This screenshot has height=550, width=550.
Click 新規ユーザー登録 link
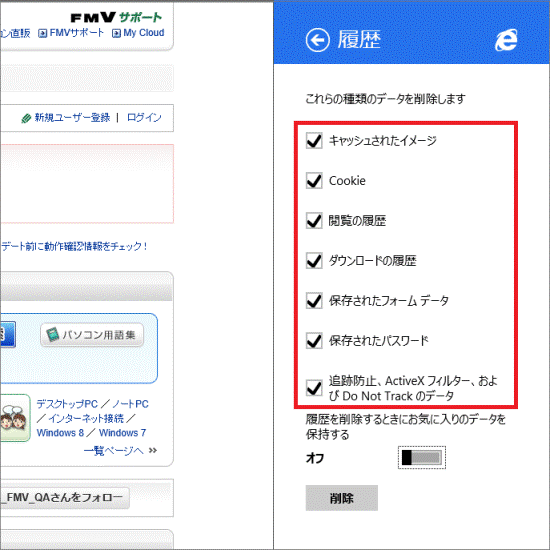click(x=72, y=118)
